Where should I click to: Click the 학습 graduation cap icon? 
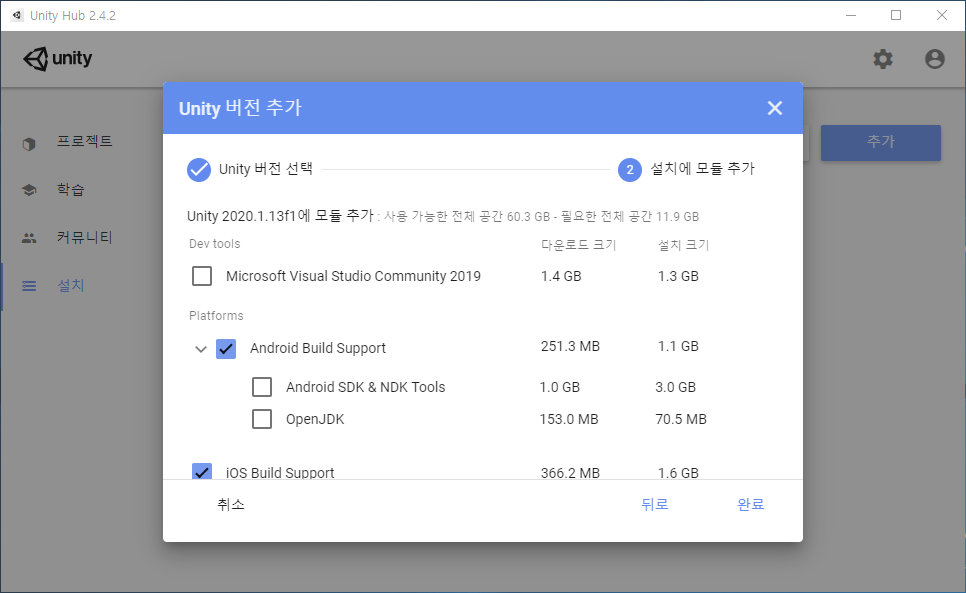tap(29, 190)
